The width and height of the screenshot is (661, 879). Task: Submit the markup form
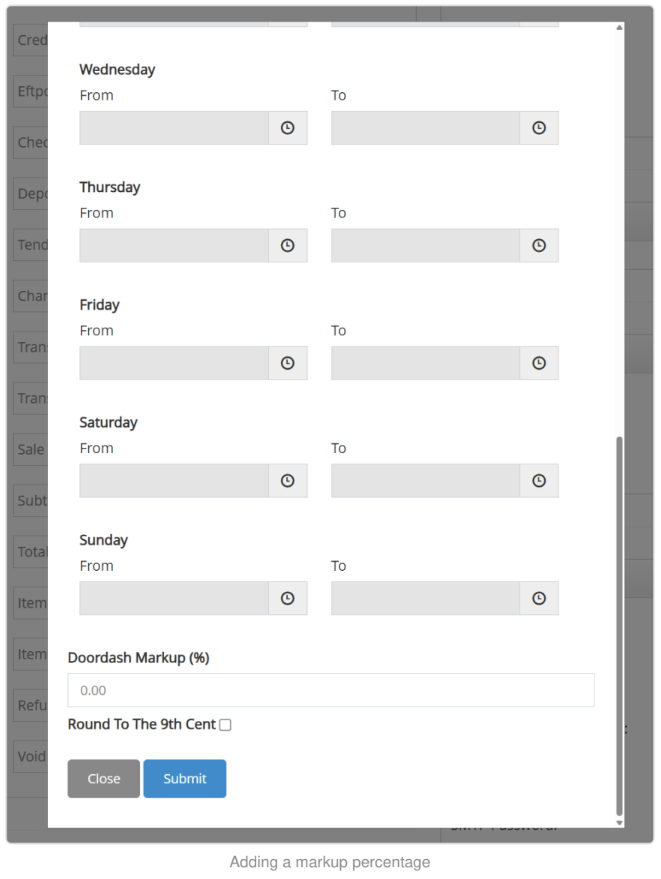pyautogui.click(x=185, y=779)
